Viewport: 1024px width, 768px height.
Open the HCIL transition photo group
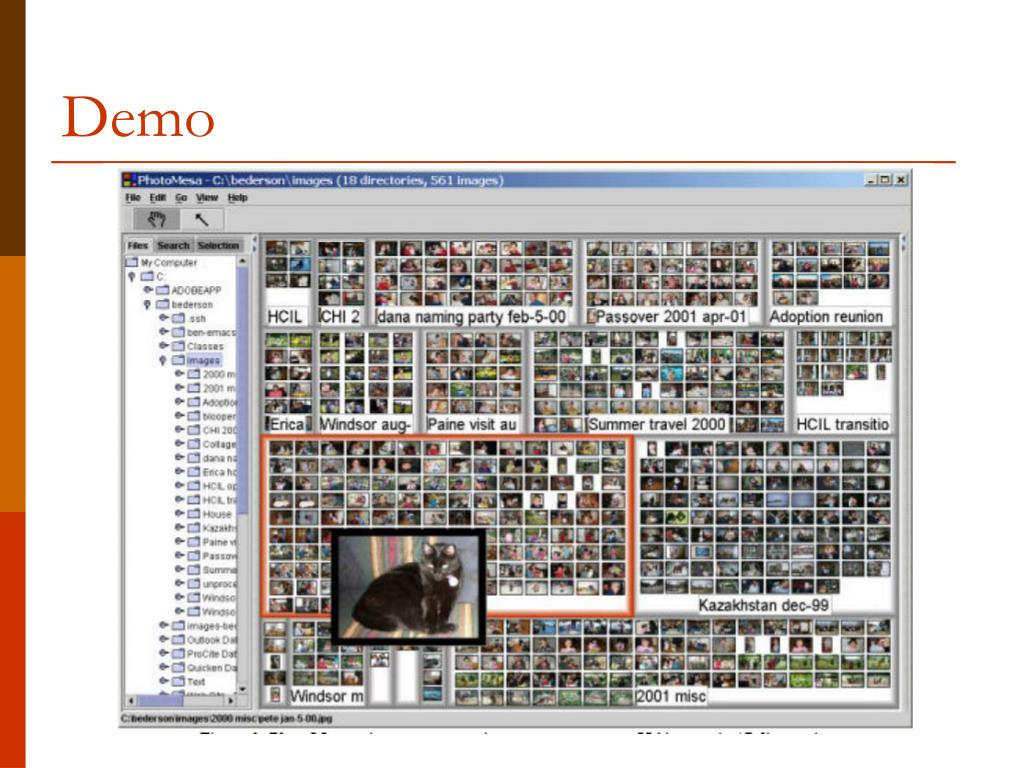coord(843,382)
